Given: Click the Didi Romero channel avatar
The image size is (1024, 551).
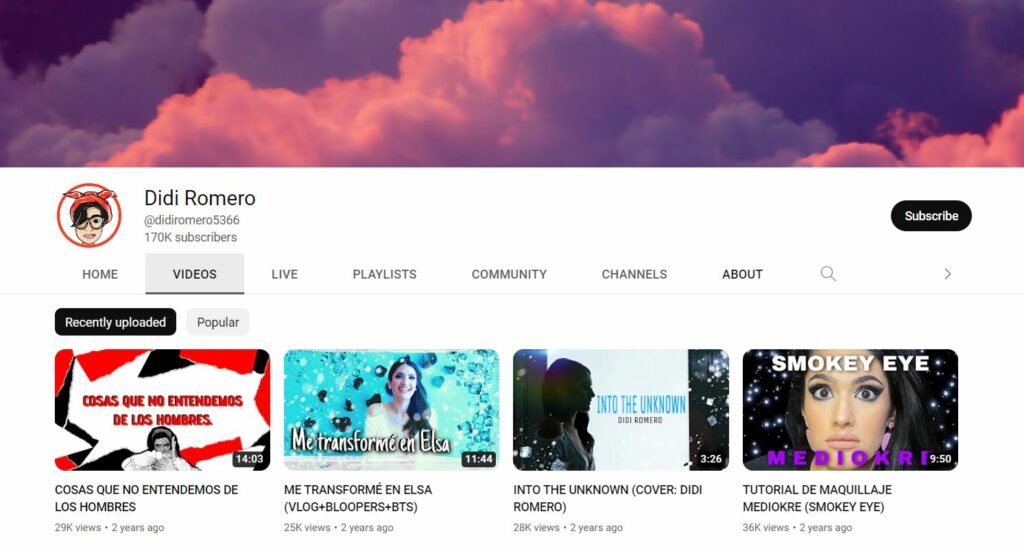Looking at the screenshot, I should click(89, 215).
